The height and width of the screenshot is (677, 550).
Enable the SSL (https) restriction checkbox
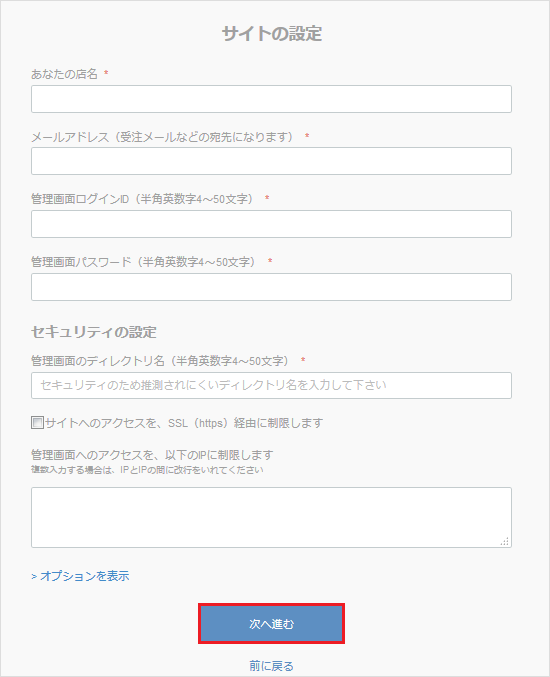pos(38,422)
